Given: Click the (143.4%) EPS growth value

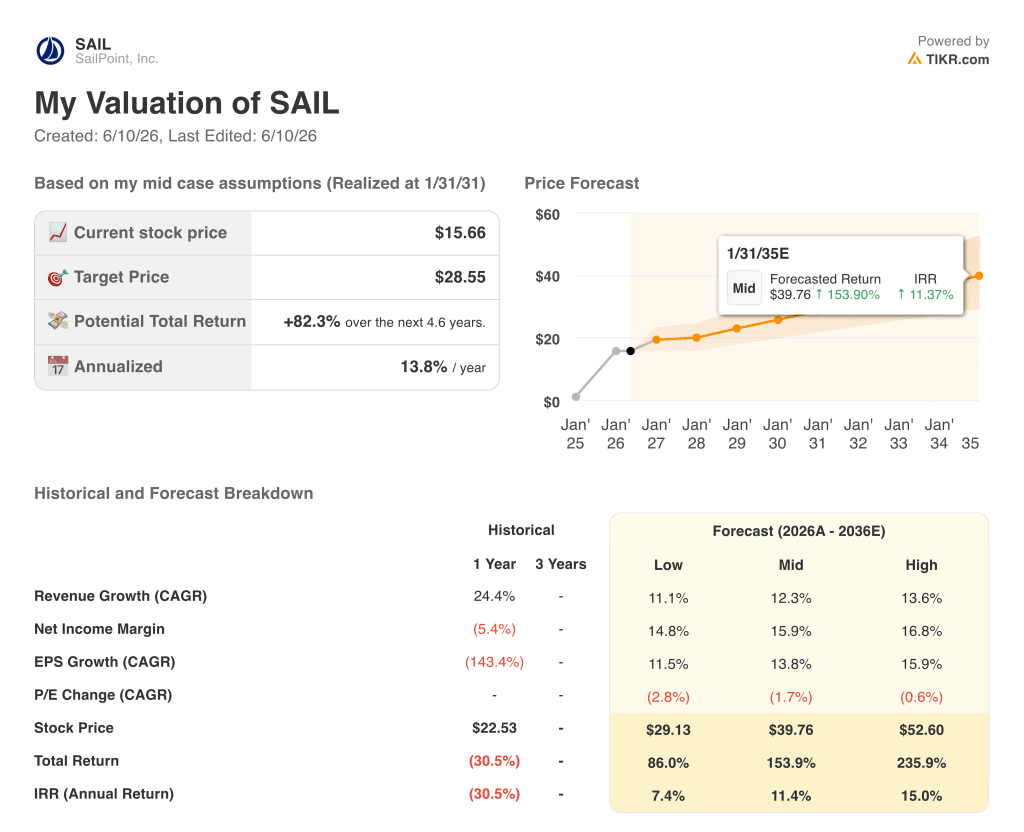Looking at the screenshot, I should pyautogui.click(x=494, y=662).
